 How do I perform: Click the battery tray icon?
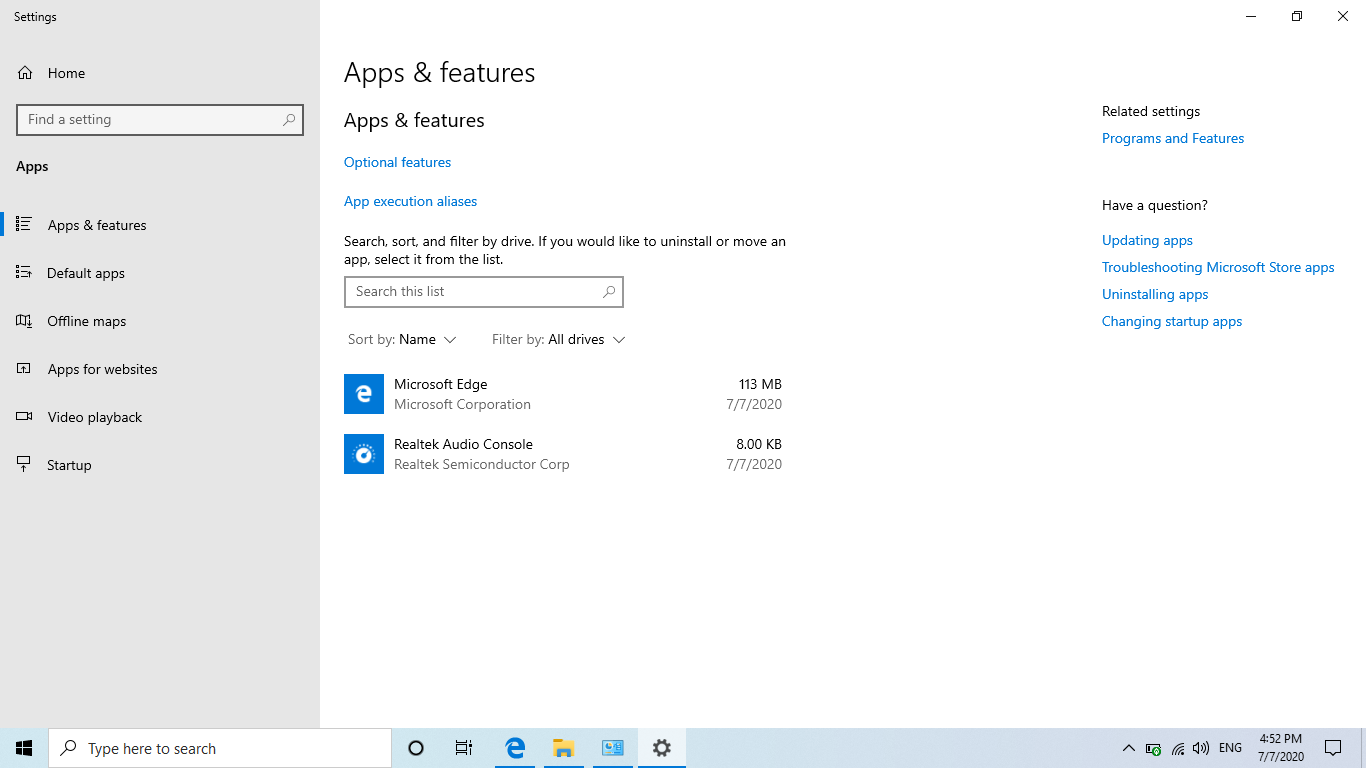pyautogui.click(x=1153, y=748)
